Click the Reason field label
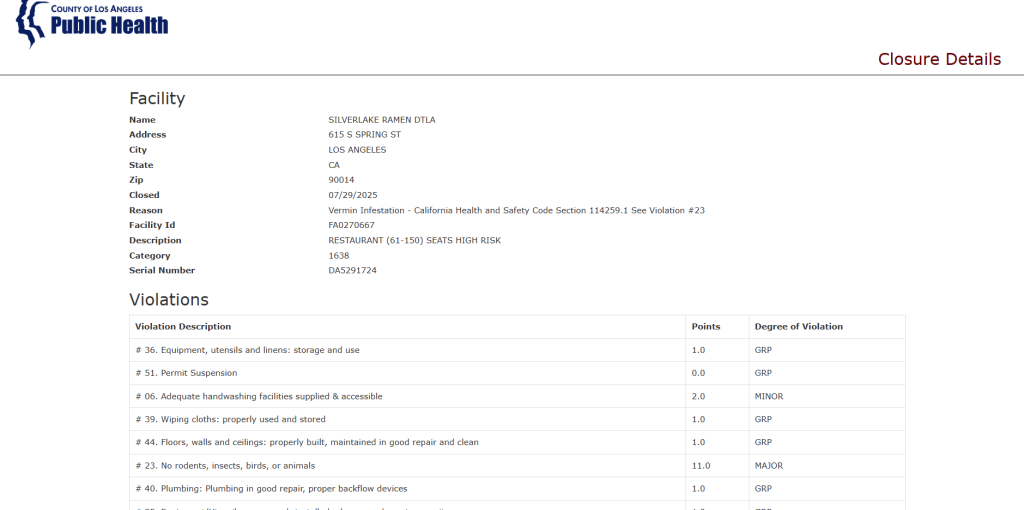 (x=146, y=210)
